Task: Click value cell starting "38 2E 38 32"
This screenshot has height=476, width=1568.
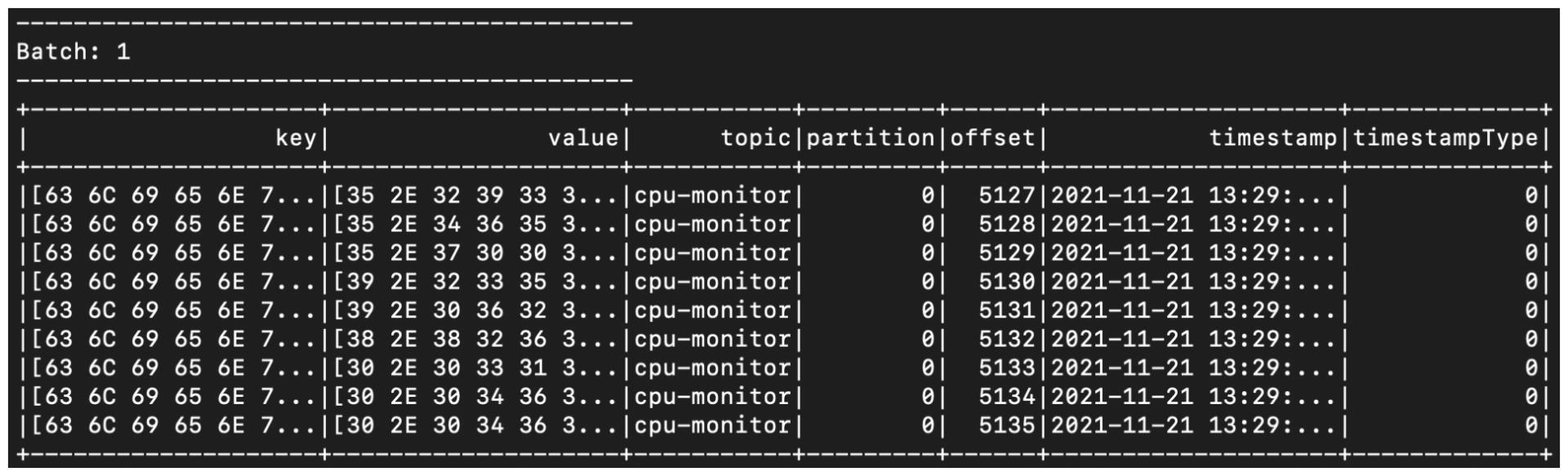Action: pos(474,340)
